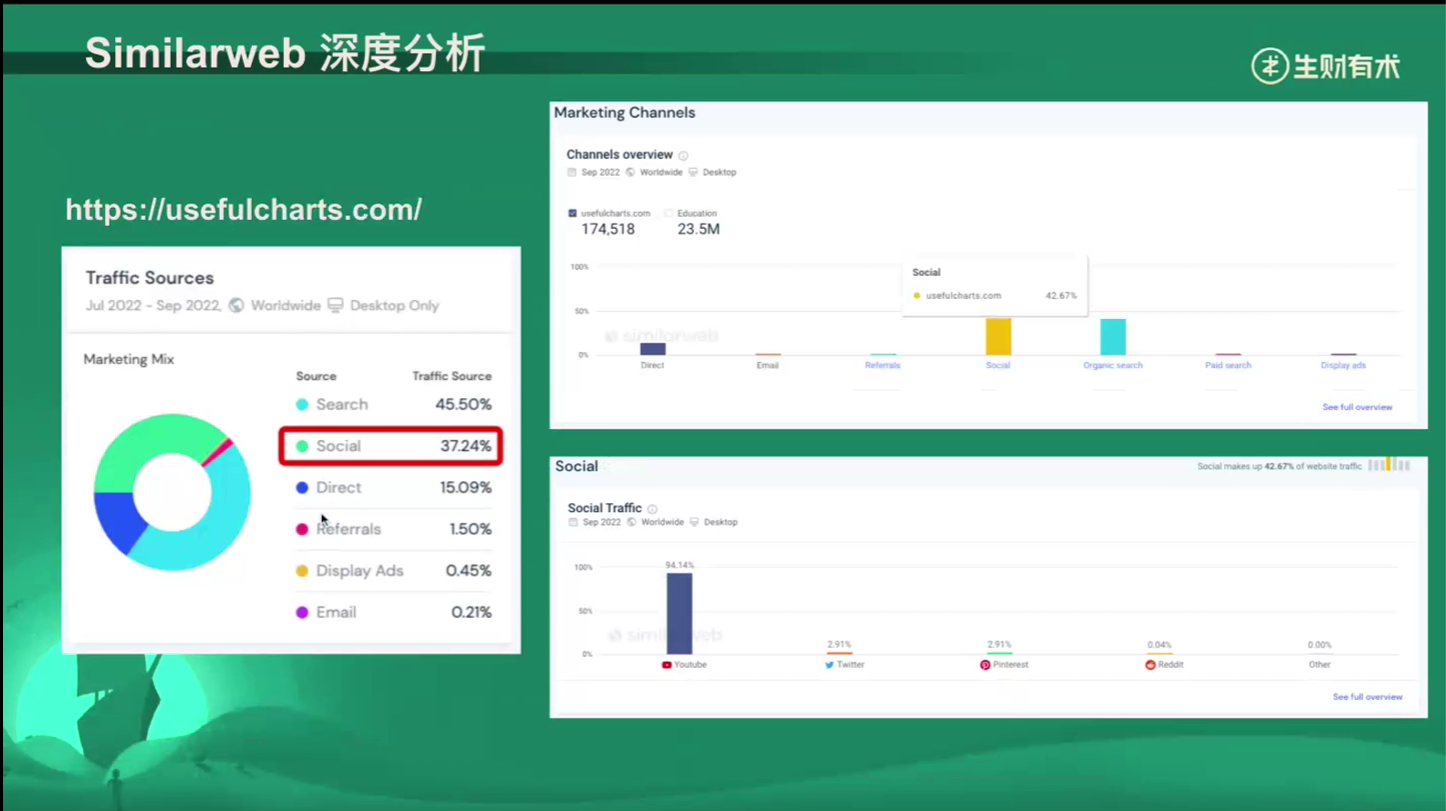Click the 23.5M Education figure

tap(698, 229)
